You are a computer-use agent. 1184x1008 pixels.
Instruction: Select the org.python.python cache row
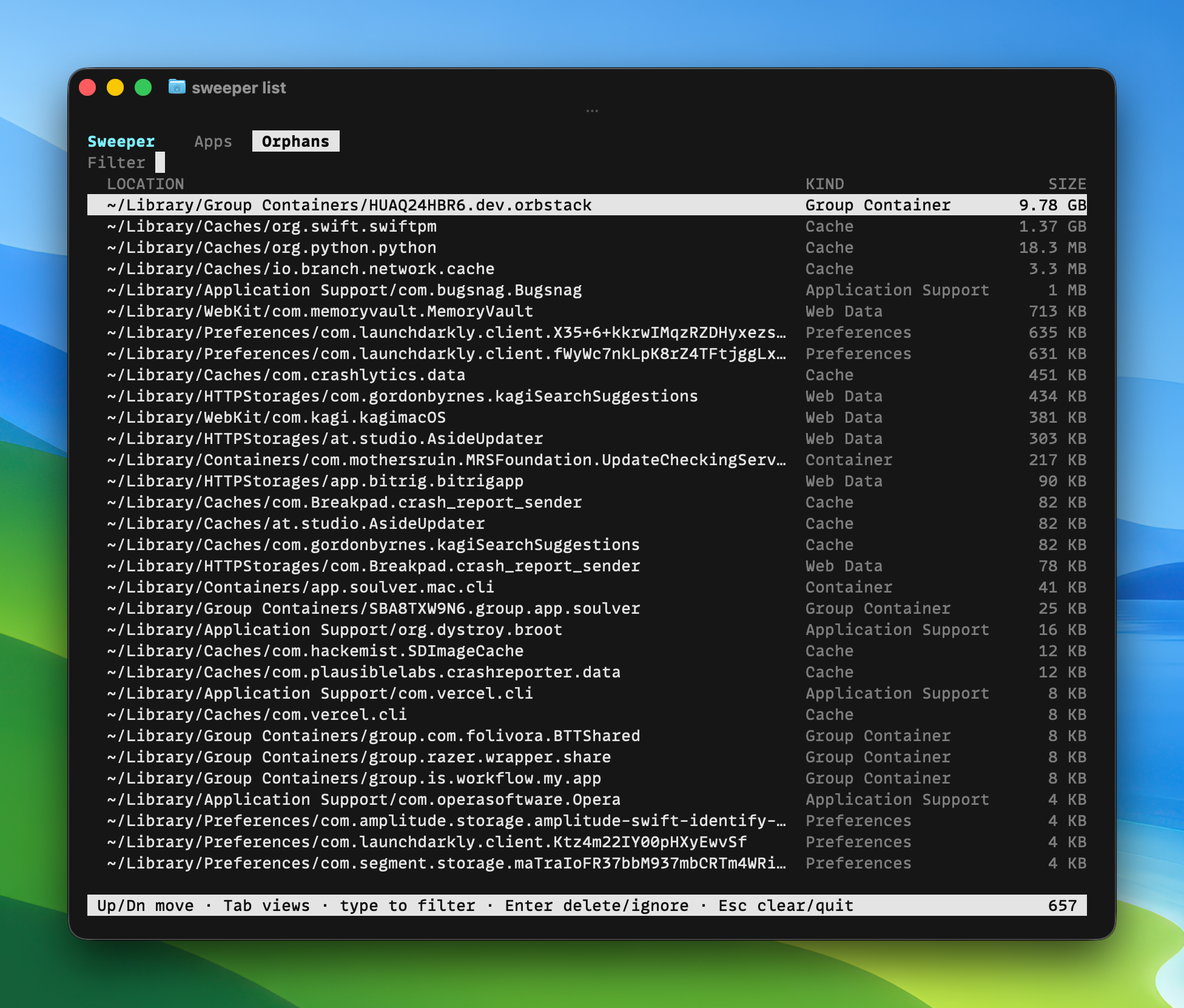click(x=587, y=247)
